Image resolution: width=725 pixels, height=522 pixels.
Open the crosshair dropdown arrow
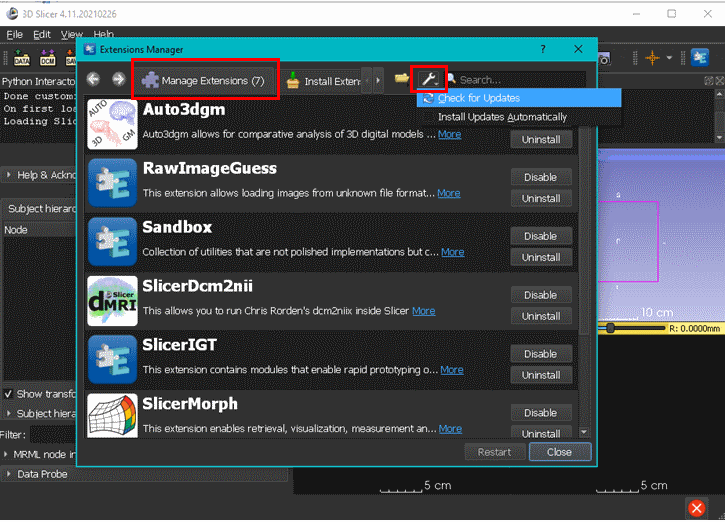coord(669,58)
